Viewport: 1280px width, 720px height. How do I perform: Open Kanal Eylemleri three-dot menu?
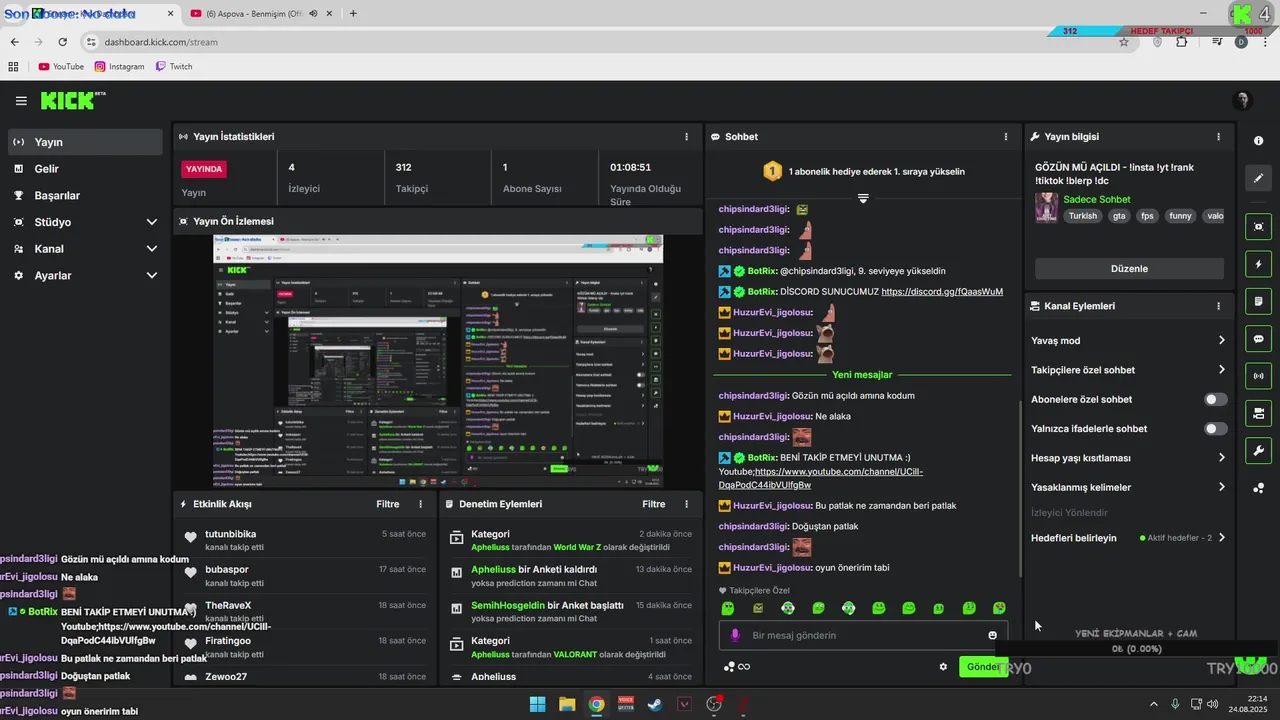1218,306
